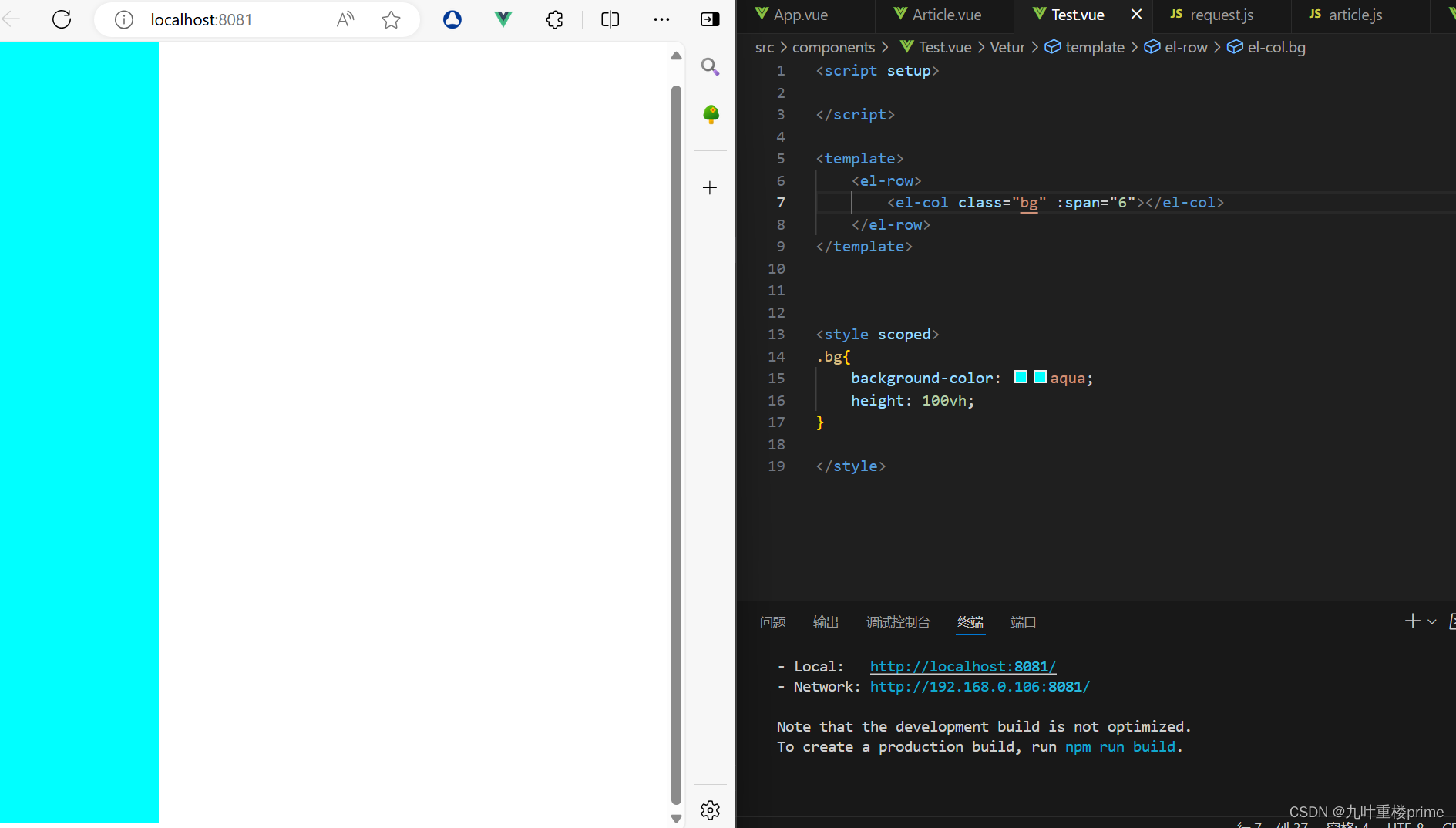Open the 问题 (Problems) panel tab
1456x828 pixels.
772,622
